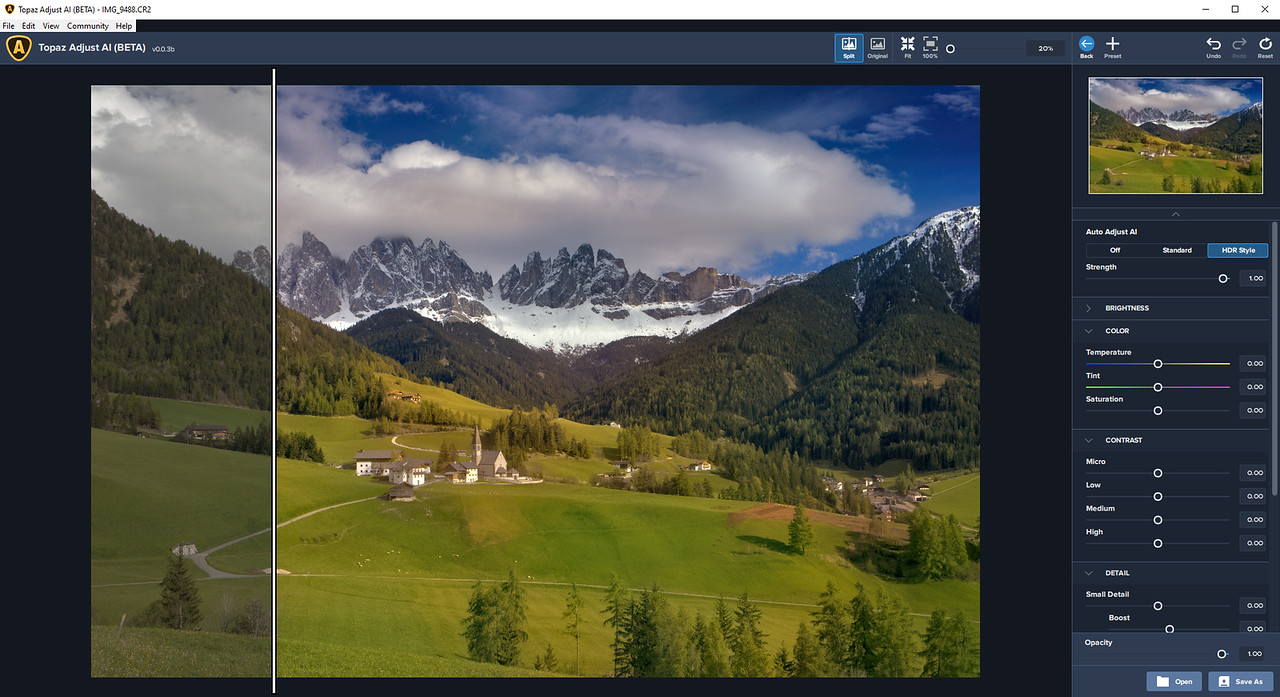Click the Strength value field

coord(1254,279)
